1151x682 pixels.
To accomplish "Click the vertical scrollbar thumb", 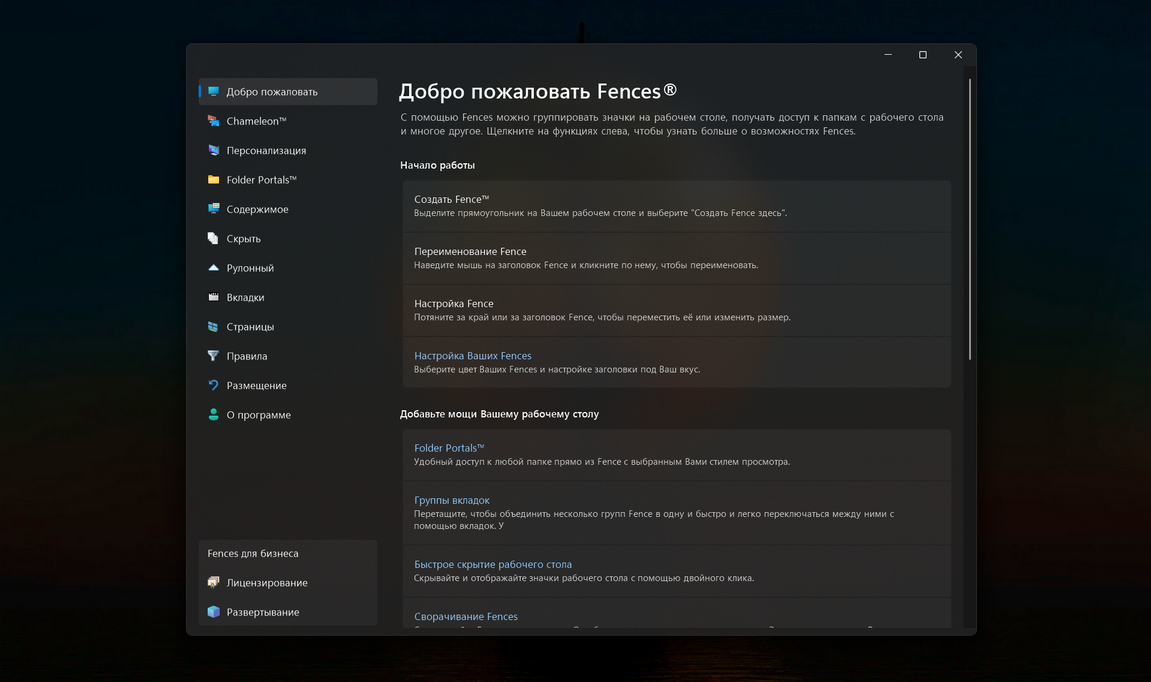I will pos(970,219).
